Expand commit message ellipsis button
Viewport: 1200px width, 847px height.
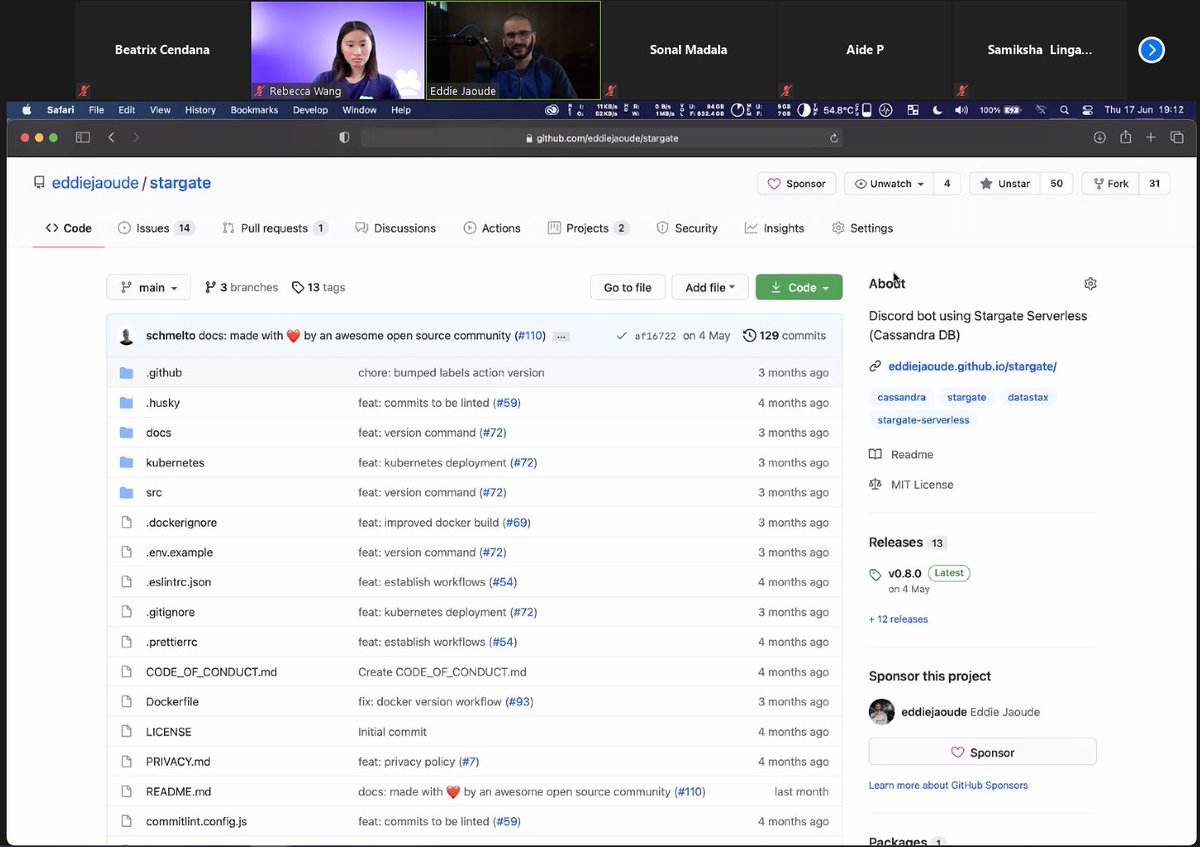click(x=560, y=336)
